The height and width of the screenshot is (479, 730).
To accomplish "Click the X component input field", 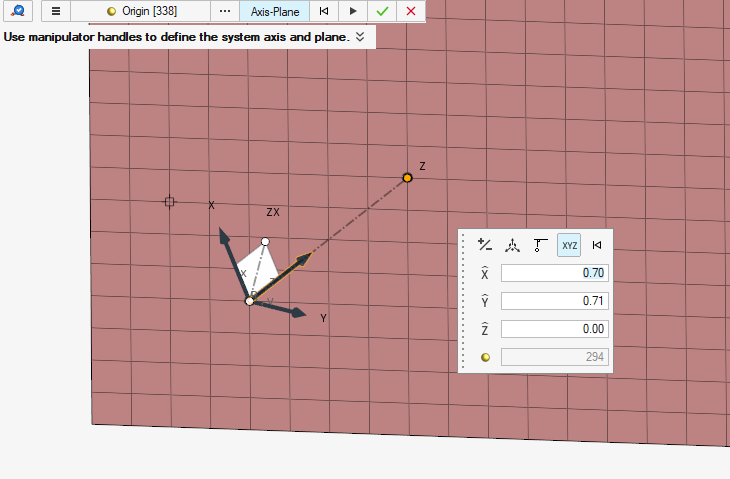I will pyautogui.click(x=555, y=273).
